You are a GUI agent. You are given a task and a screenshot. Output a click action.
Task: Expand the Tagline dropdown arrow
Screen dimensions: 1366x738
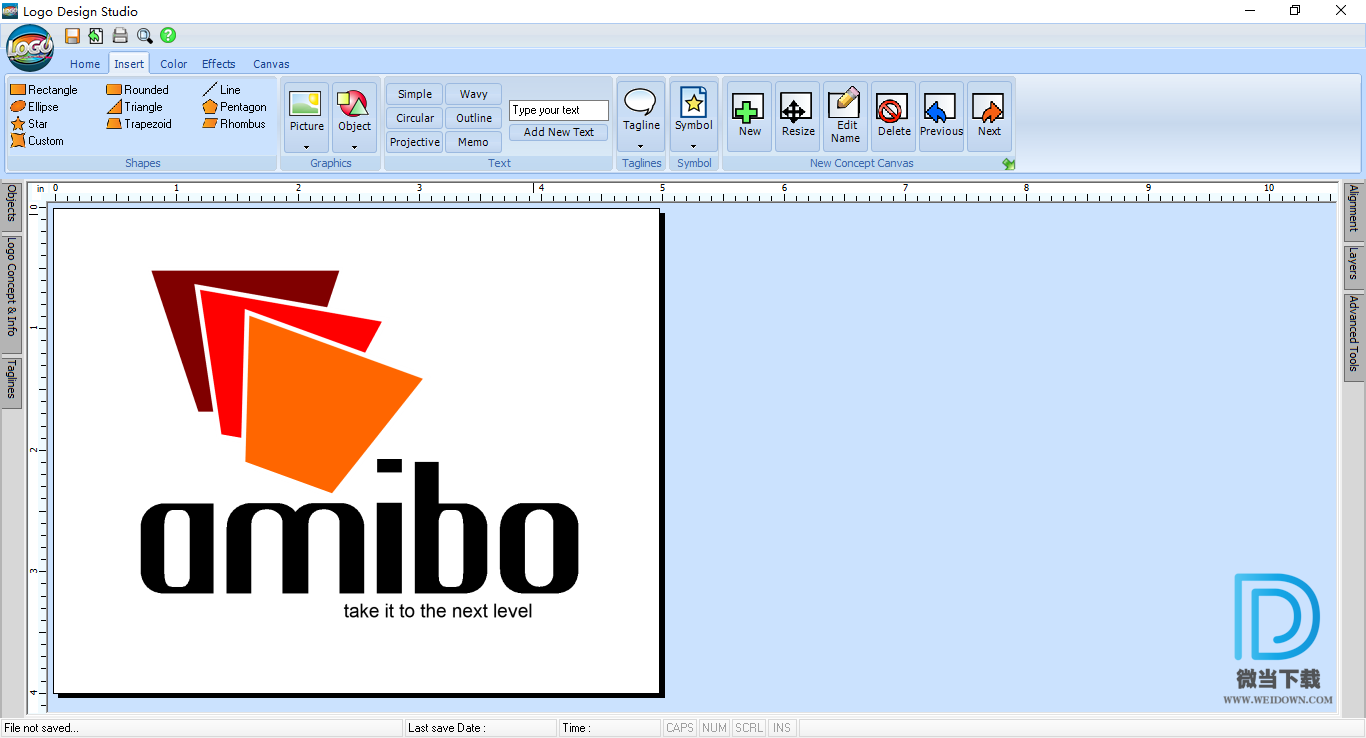[x=641, y=146]
